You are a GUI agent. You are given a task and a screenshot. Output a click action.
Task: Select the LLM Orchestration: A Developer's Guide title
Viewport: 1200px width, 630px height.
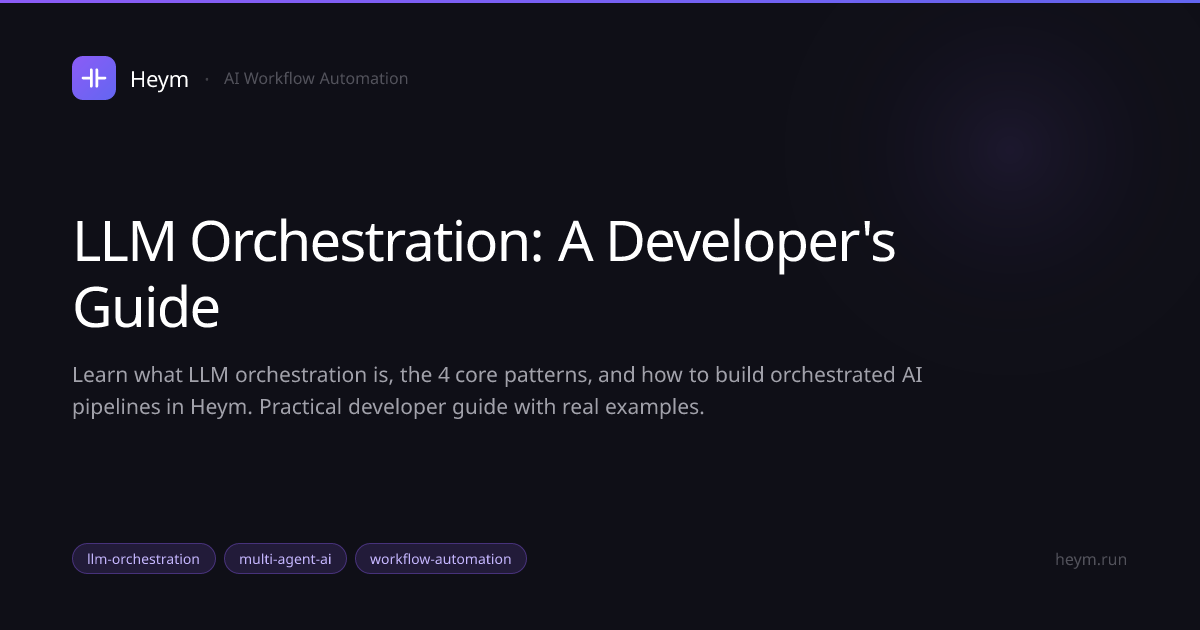coord(484,275)
